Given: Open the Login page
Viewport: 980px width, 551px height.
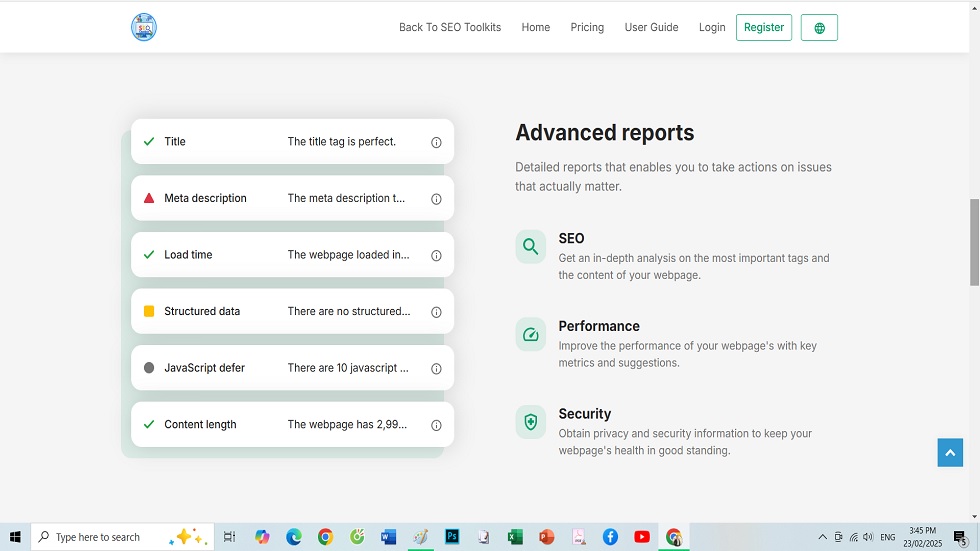Looking at the screenshot, I should (x=712, y=28).
